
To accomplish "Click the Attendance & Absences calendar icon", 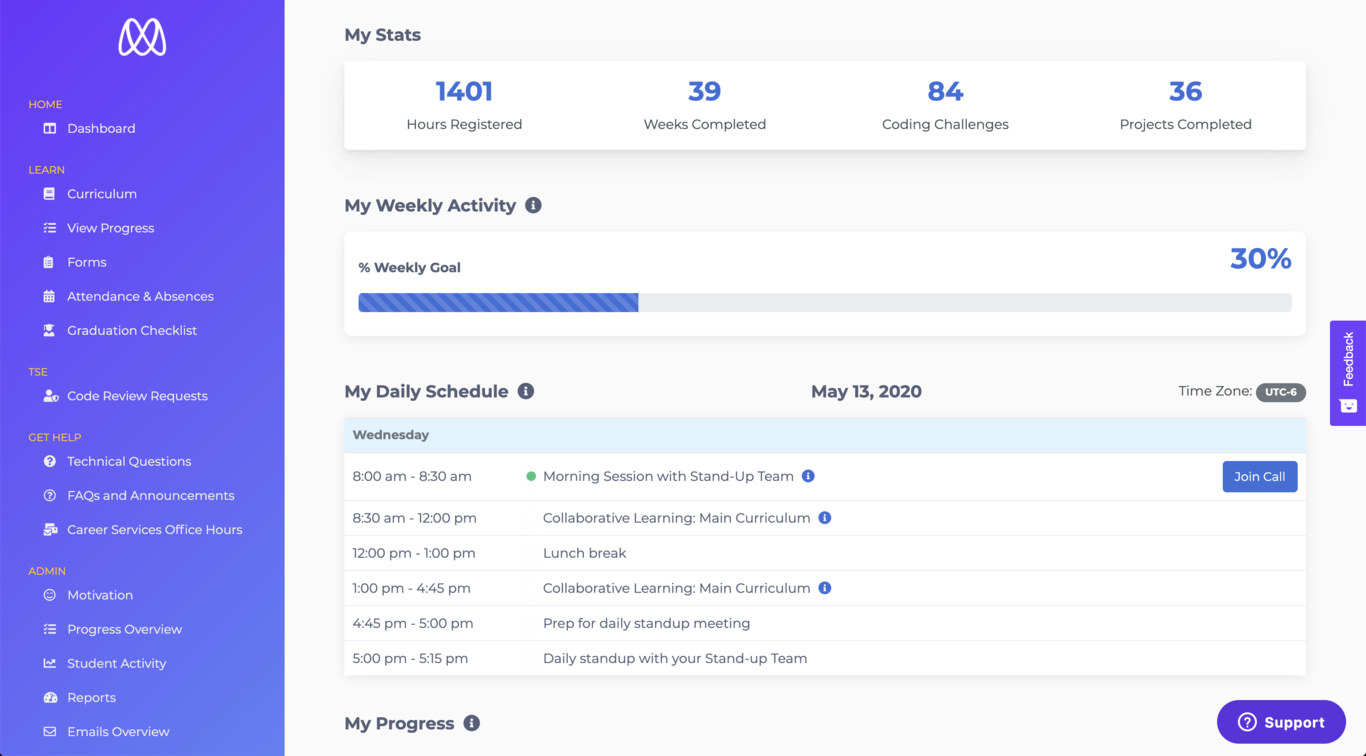I will [47, 296].
